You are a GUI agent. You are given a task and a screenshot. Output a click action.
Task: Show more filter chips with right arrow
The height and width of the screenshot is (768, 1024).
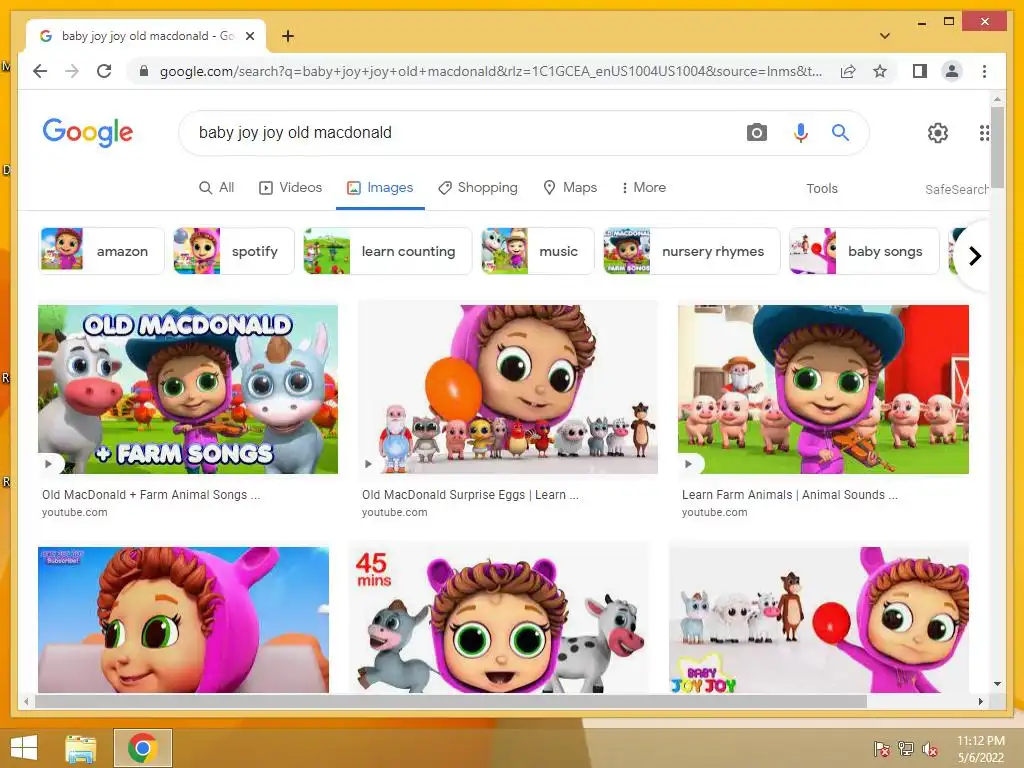974,256
